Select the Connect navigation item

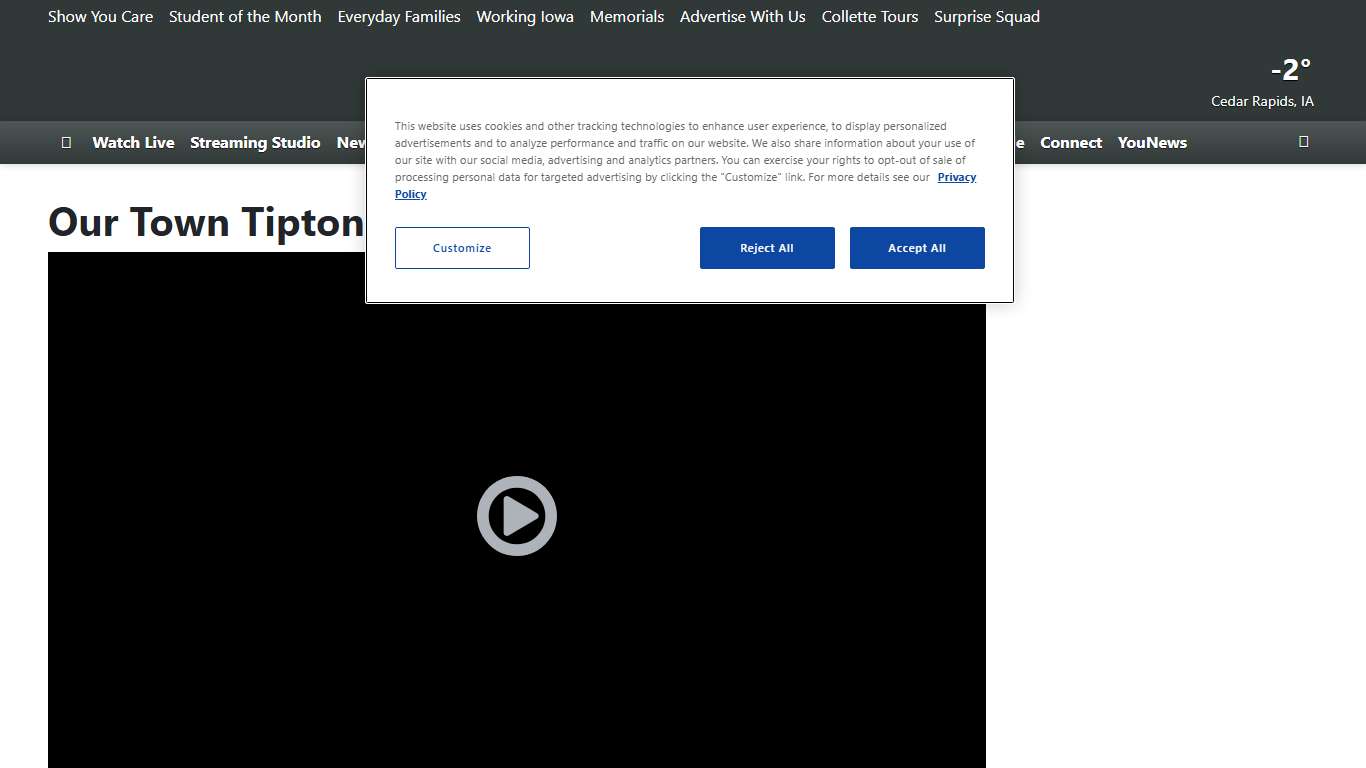1070,142
